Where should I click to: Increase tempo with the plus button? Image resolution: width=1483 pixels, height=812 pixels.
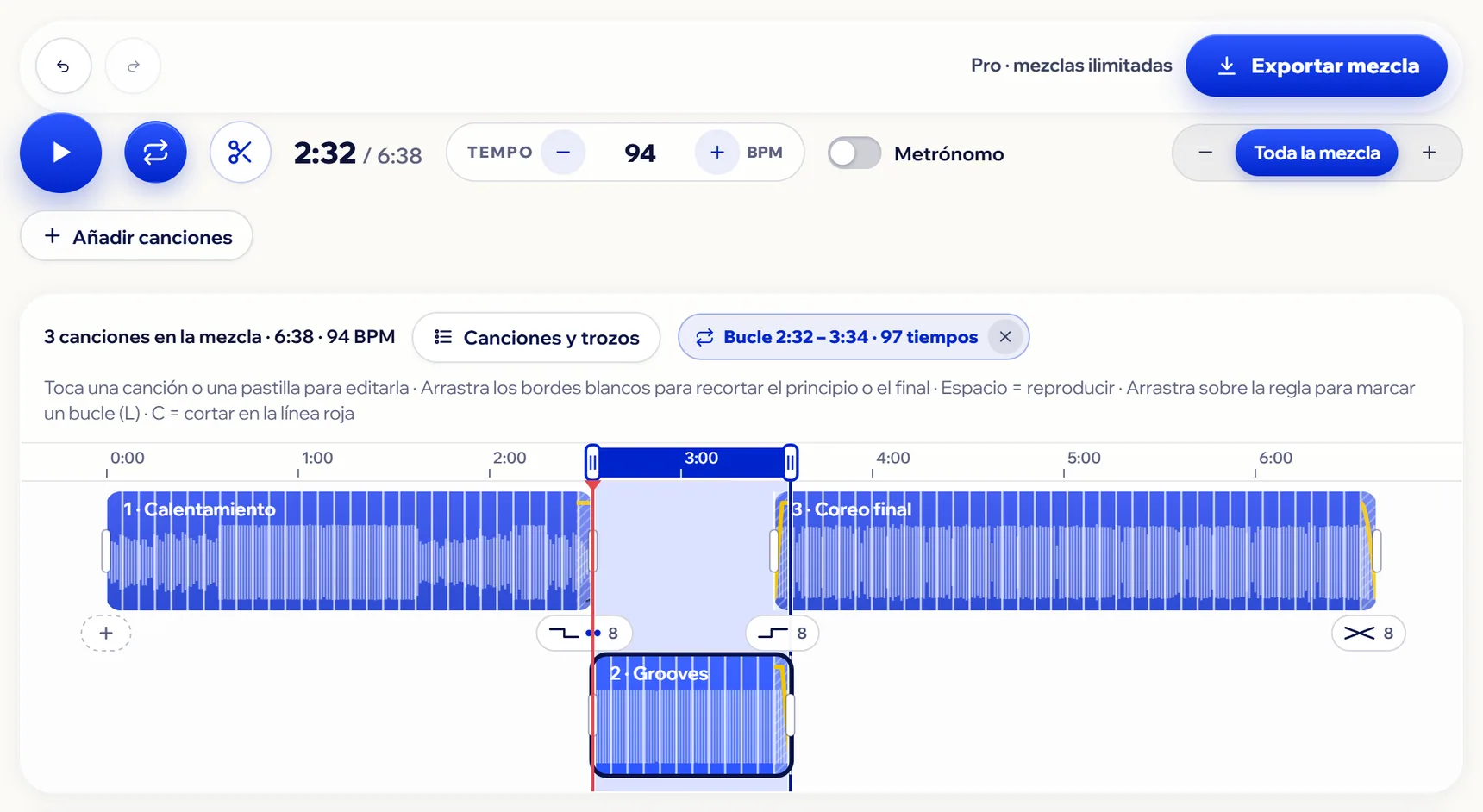(x=716, y=153)
